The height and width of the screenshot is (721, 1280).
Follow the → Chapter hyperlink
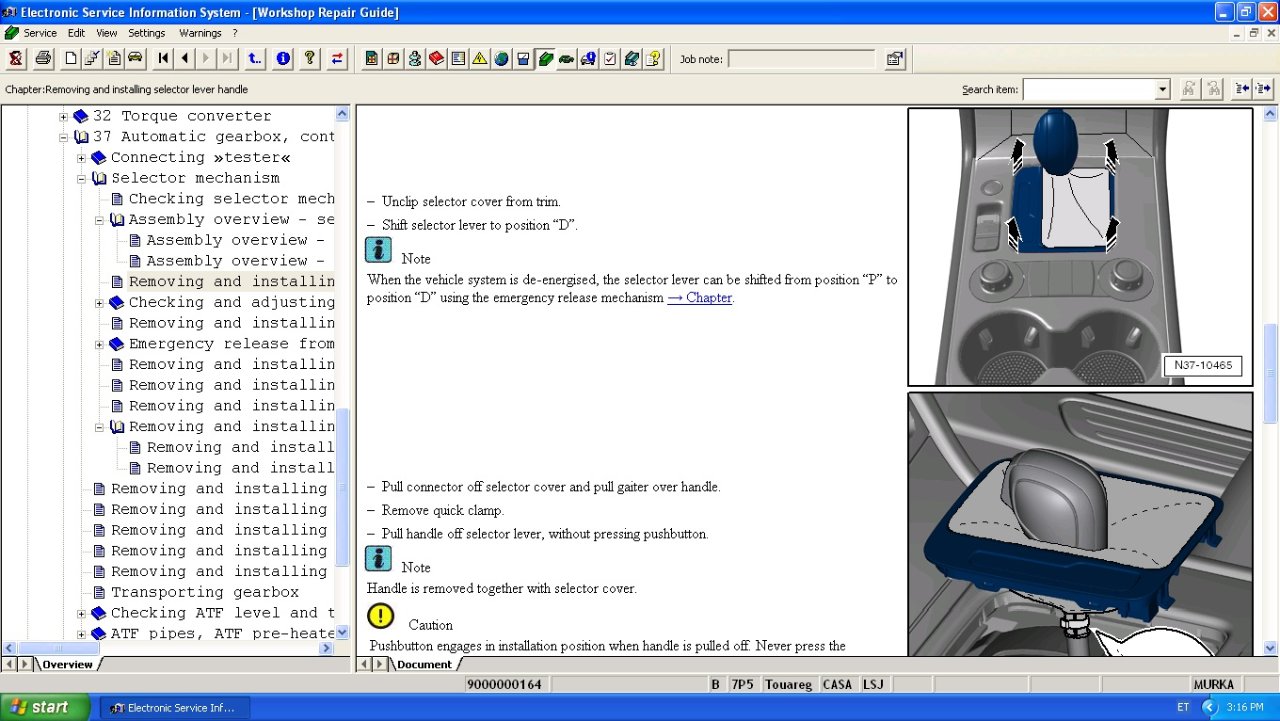pyautogui.click(x=699, y=298)
